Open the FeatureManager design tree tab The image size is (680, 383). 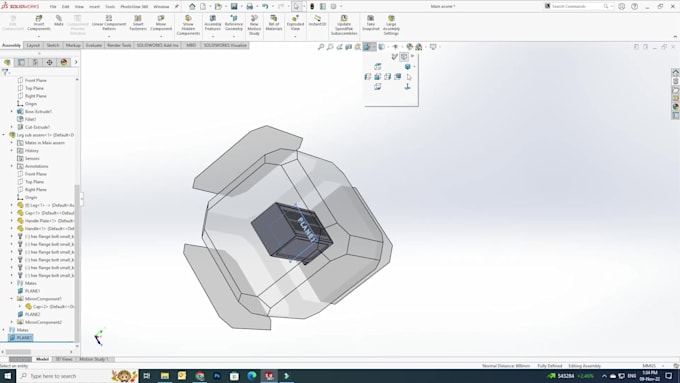pyautogui.click(x=7, y=62)
